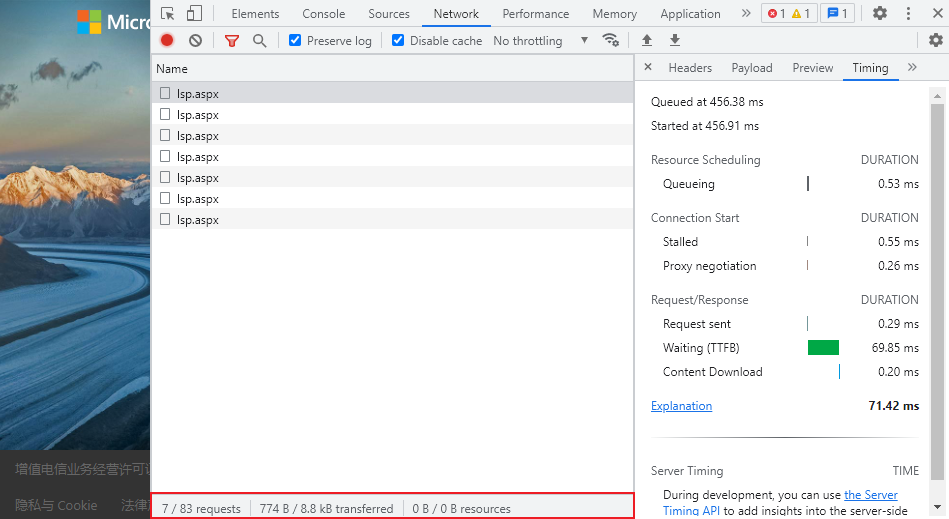
Task: Click the Explanation link
Action: (681, 406)
